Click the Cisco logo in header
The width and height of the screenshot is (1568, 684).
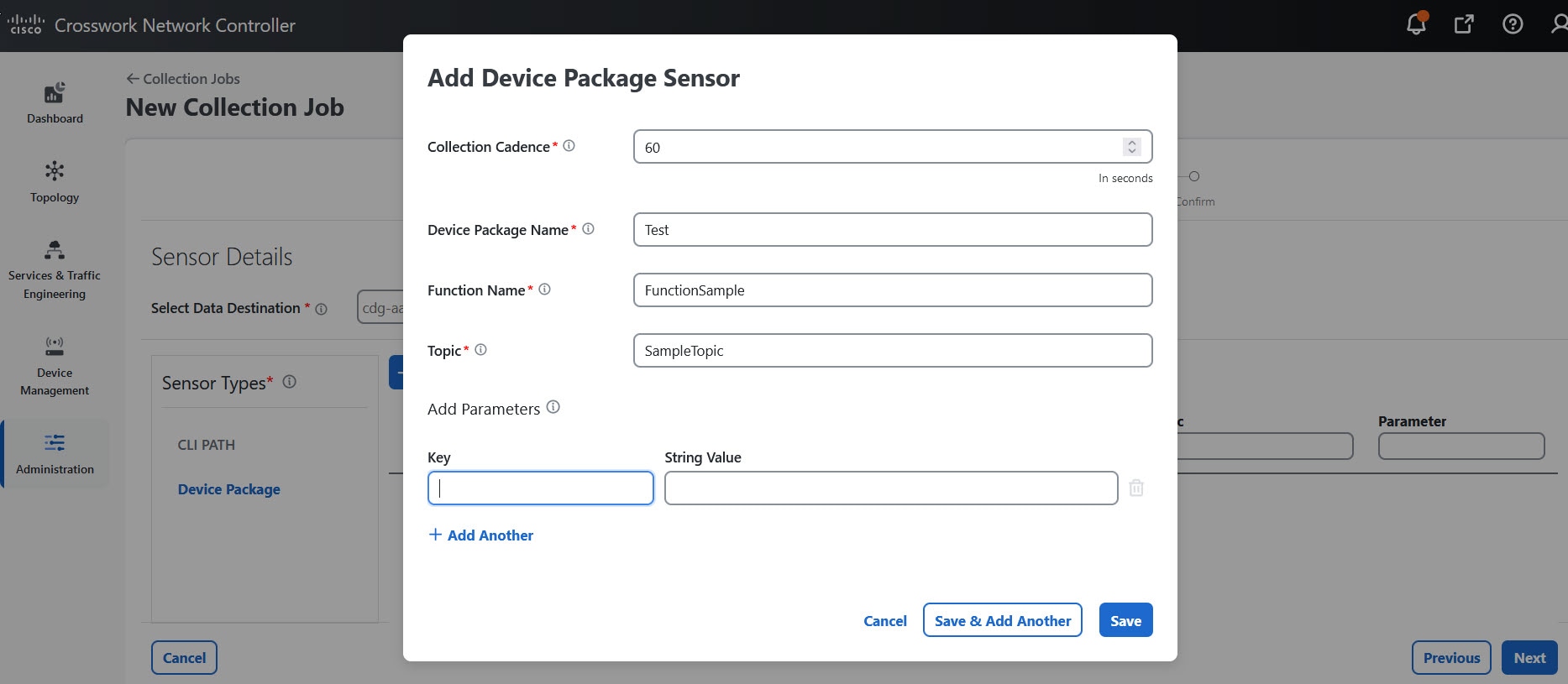pyautogui.click(x=25, y=25)
